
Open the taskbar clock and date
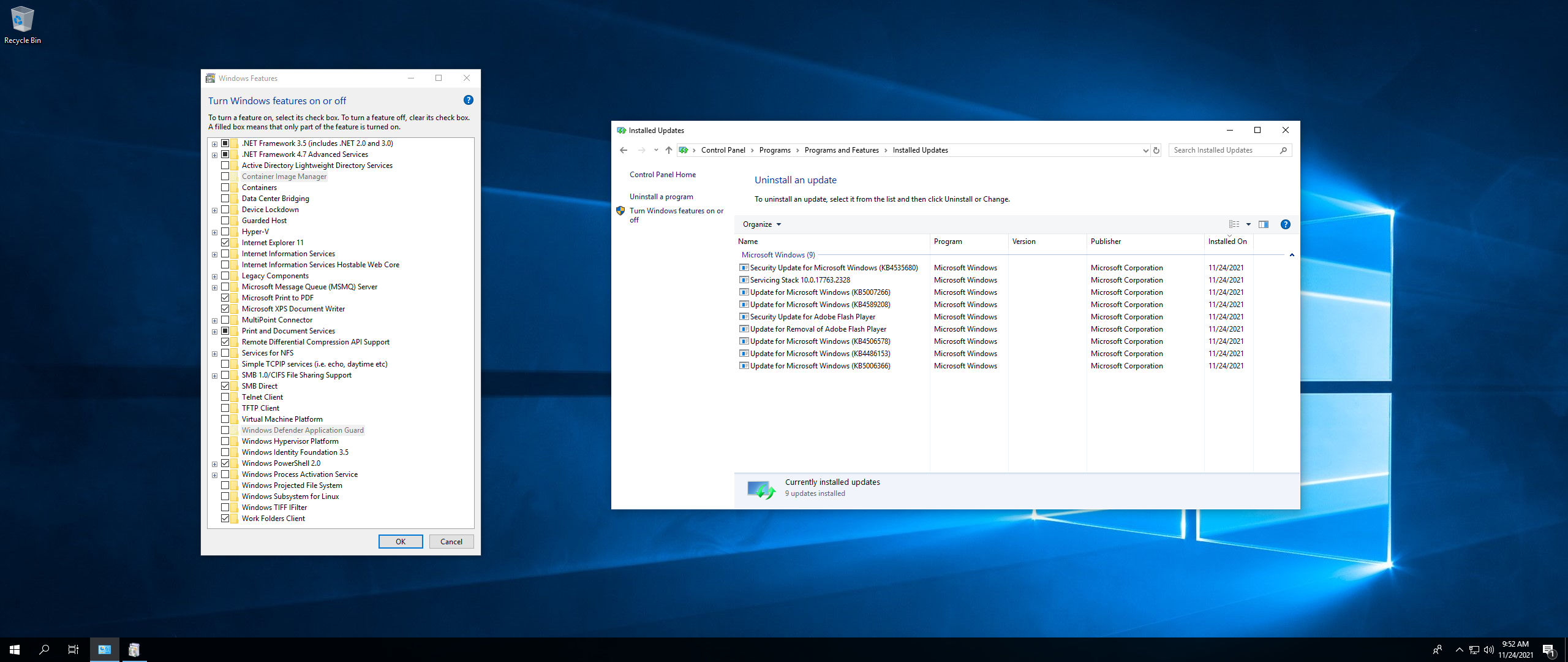coord(1516,650)
